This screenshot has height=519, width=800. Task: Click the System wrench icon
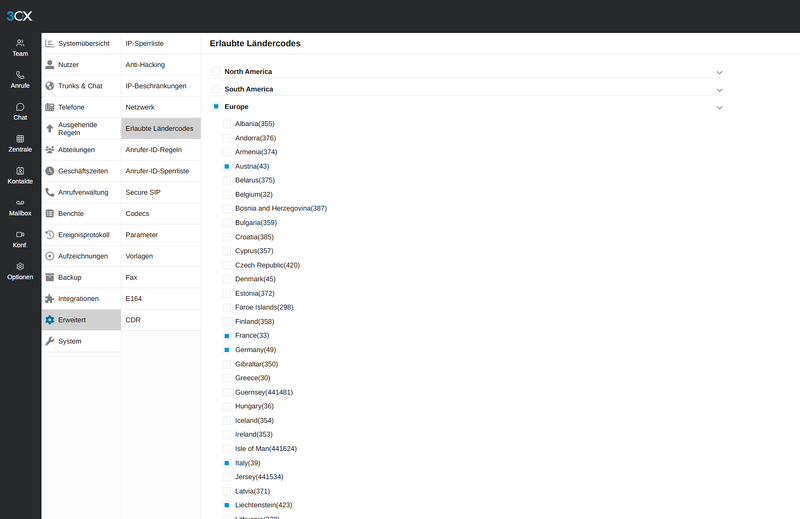[x=49, y=341]
